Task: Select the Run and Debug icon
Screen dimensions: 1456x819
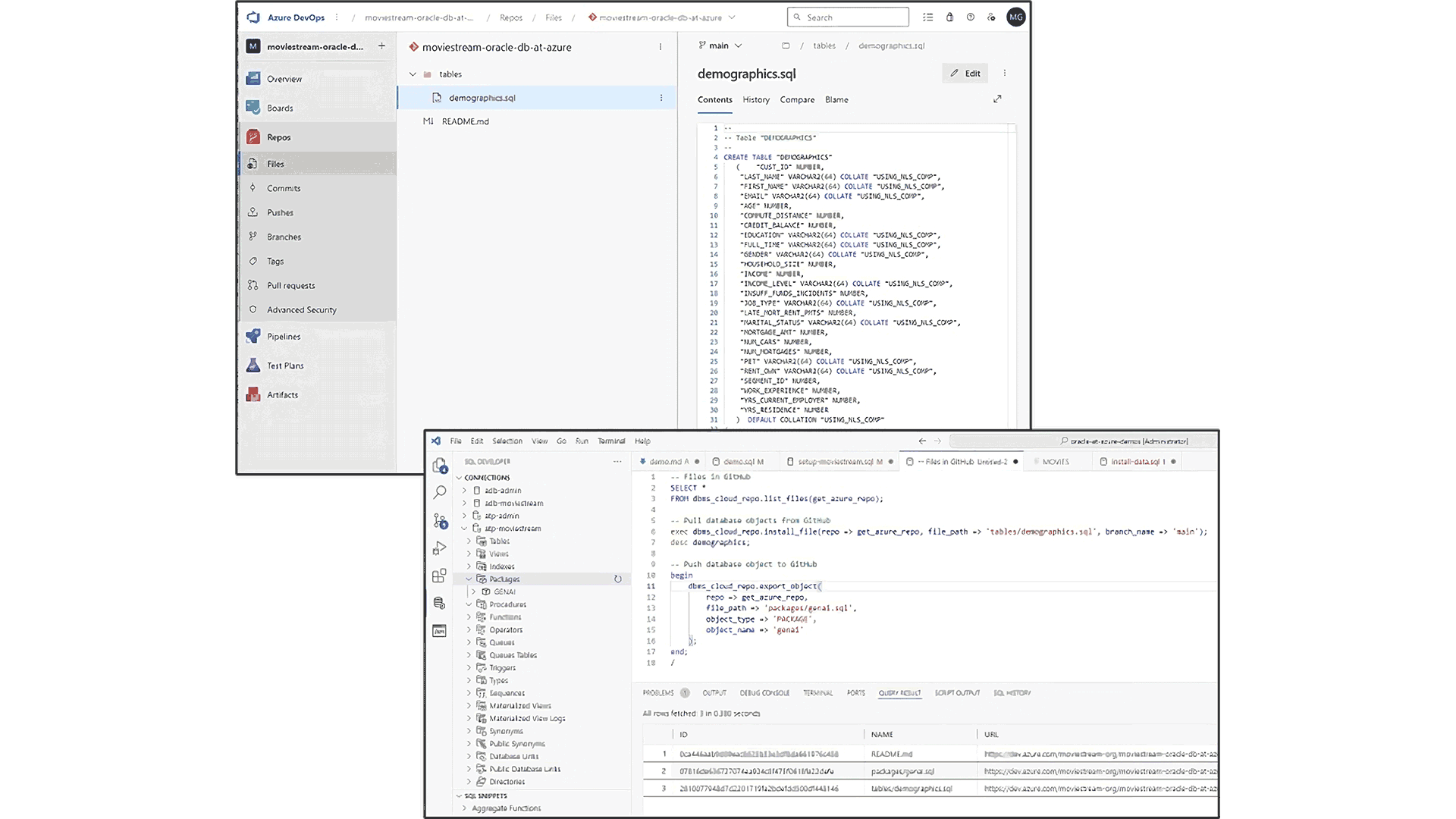Action: (440, 548)
